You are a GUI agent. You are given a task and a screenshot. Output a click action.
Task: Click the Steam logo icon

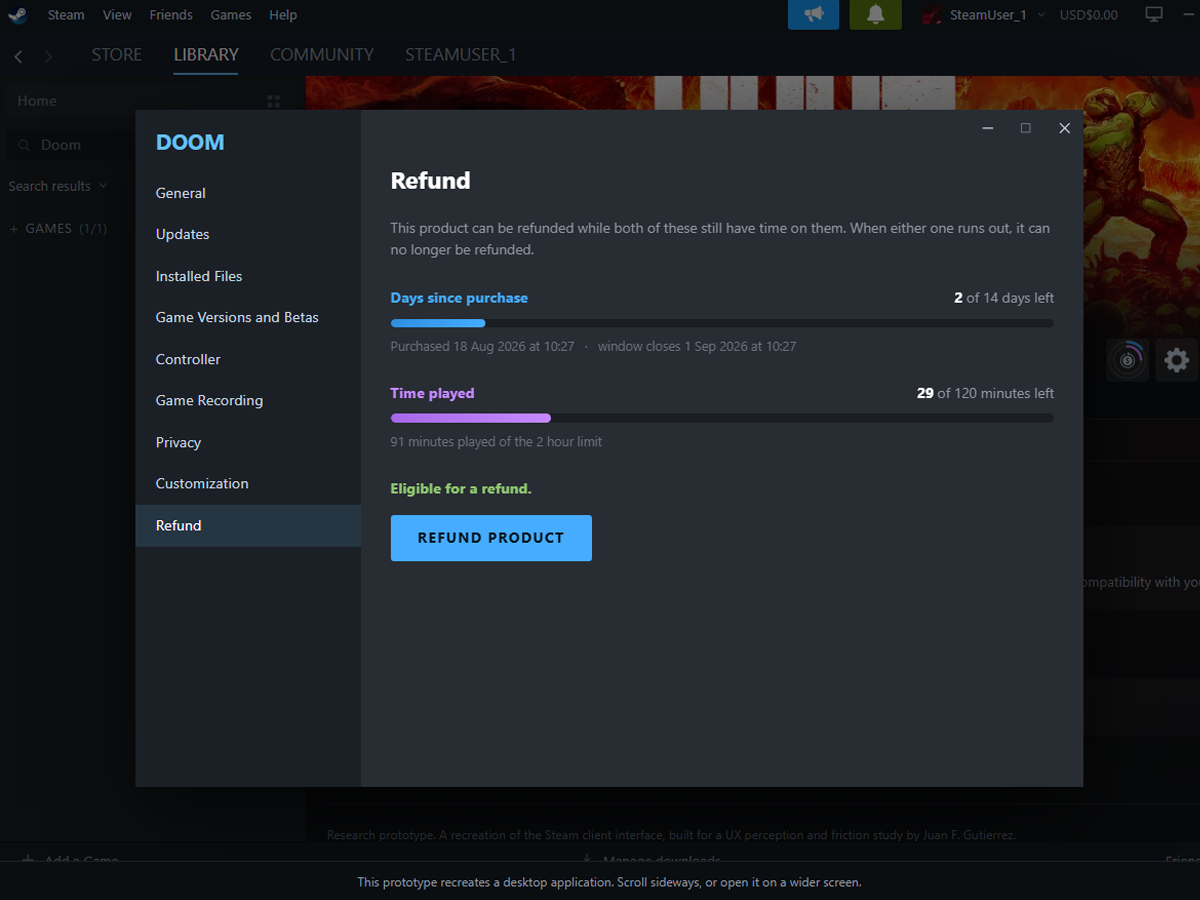click(x=17, y=15)
